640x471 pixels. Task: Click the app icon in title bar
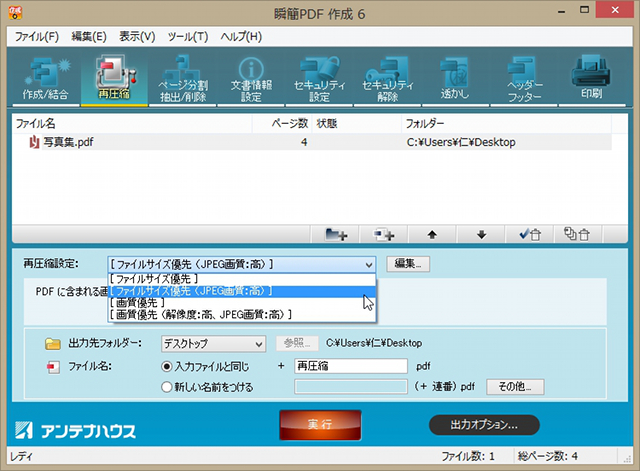(15, 13)
